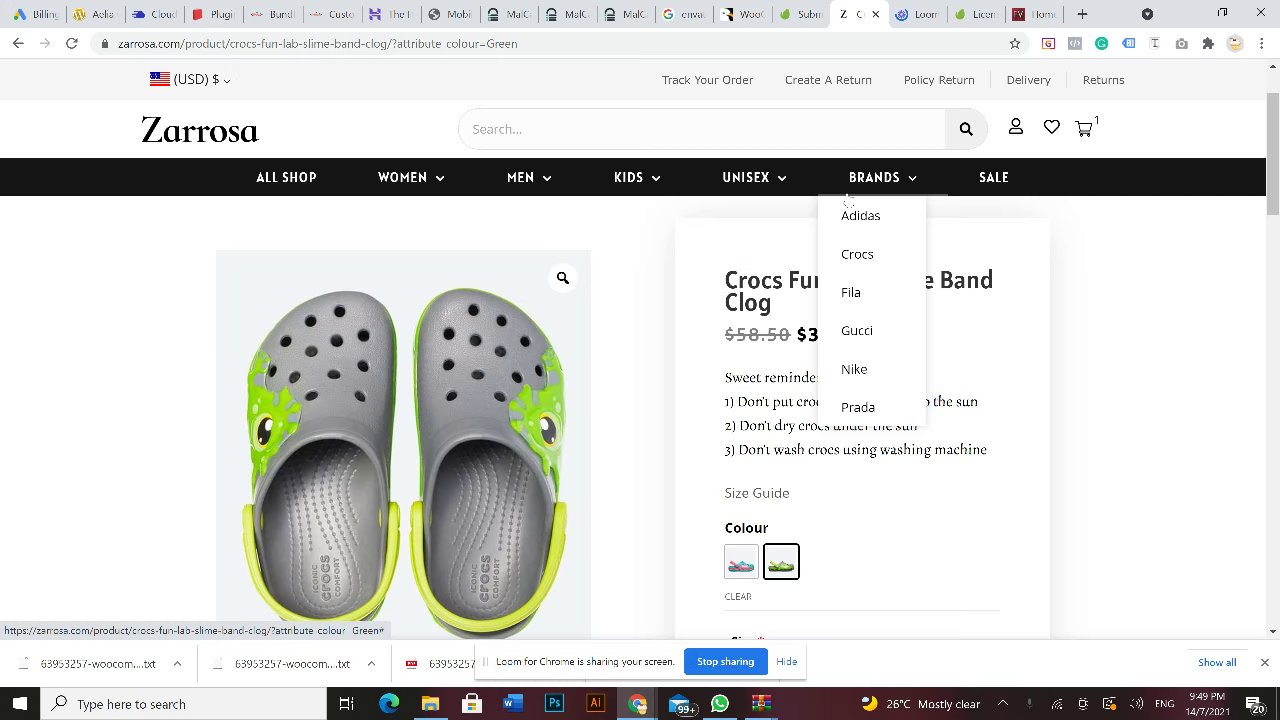Hide the Loom sharing notification
Screen dimensions: 1280x720
[787, 661]
